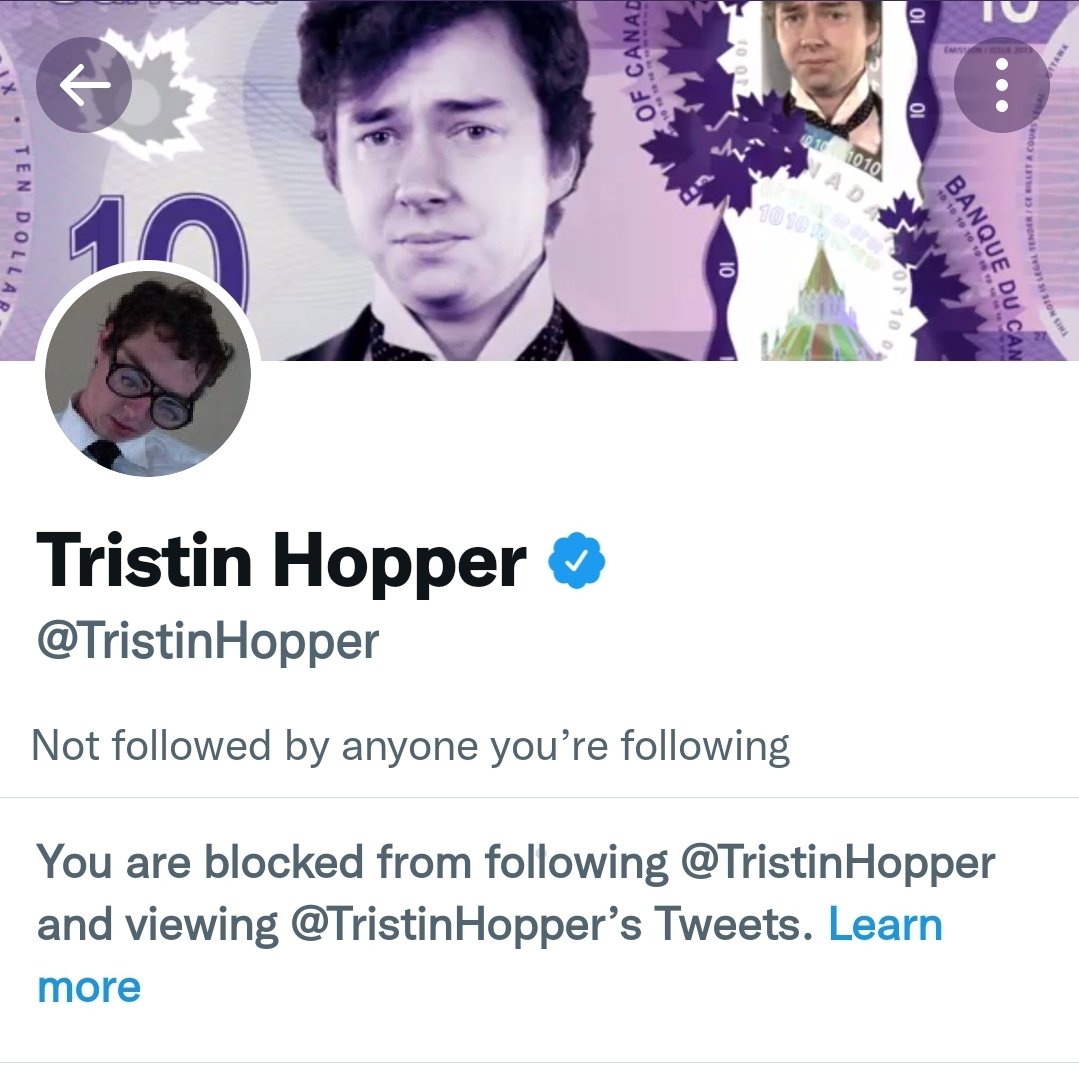Click the 'BANQUE DU CANADA' banner text
The height and width of the screenshot is (1071, 1079).
click(x=985, y=265)
